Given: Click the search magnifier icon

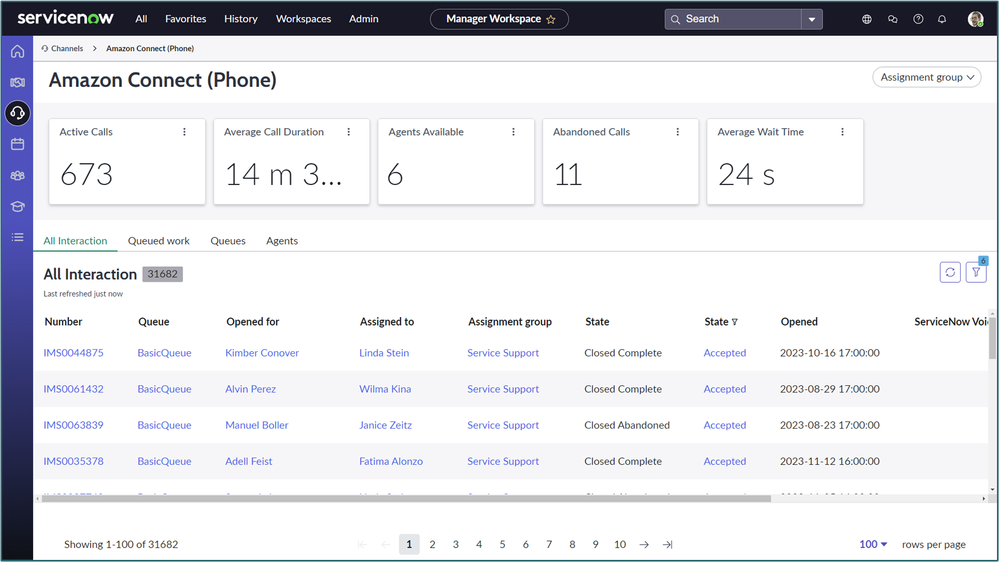Looking at the screenshot, I should (675, 19).
